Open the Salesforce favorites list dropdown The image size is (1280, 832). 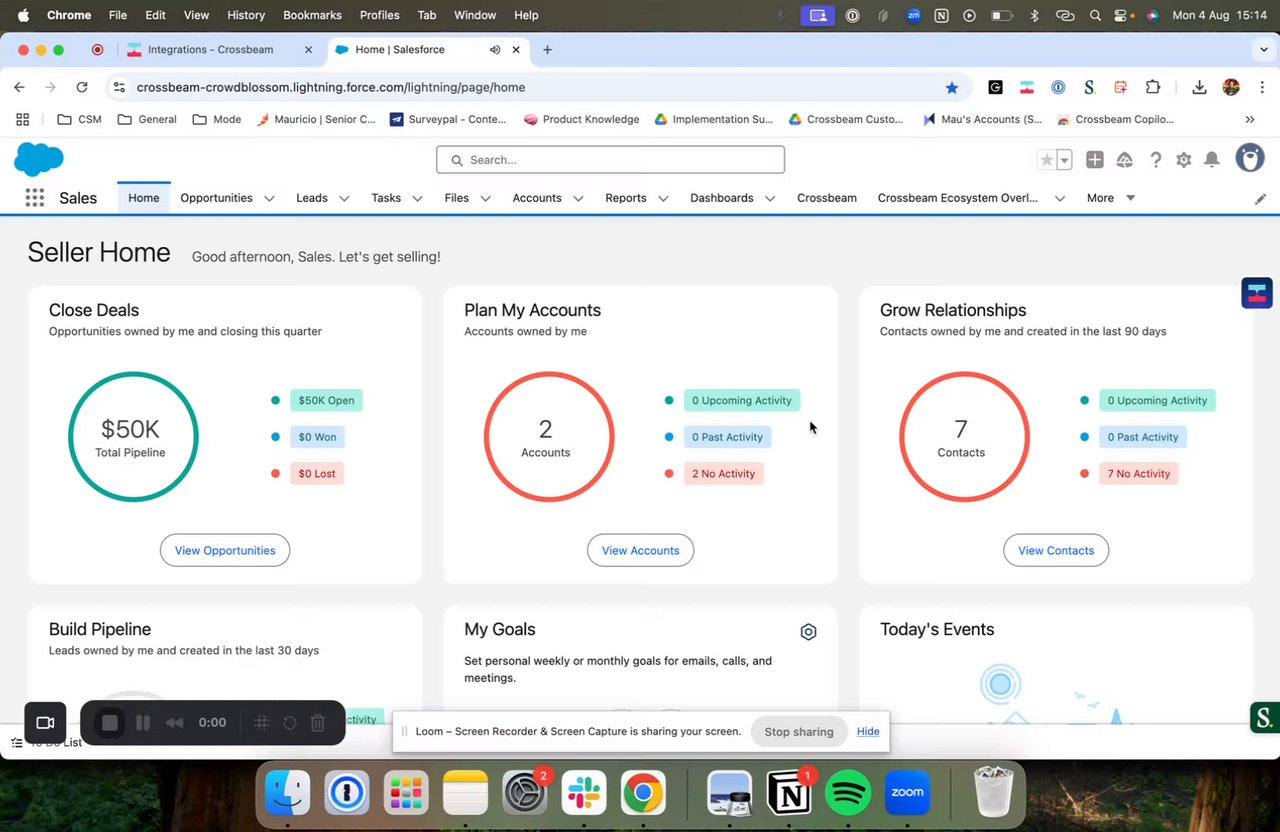(x=1065, y=160)
